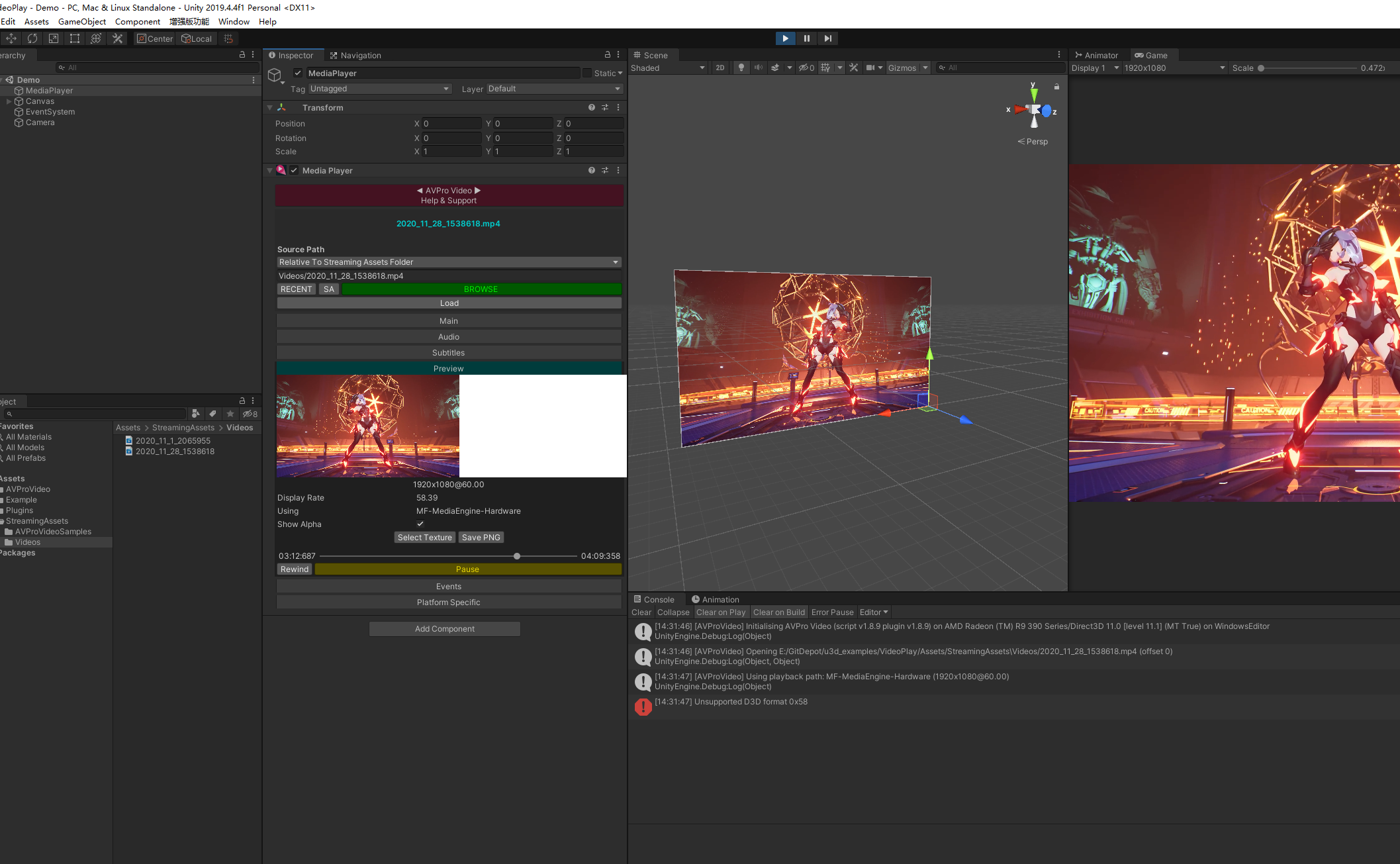Toggle 2D scene view mode
Image resolution: width=1400 pixels, height=864 pixels.
(720, 68)
